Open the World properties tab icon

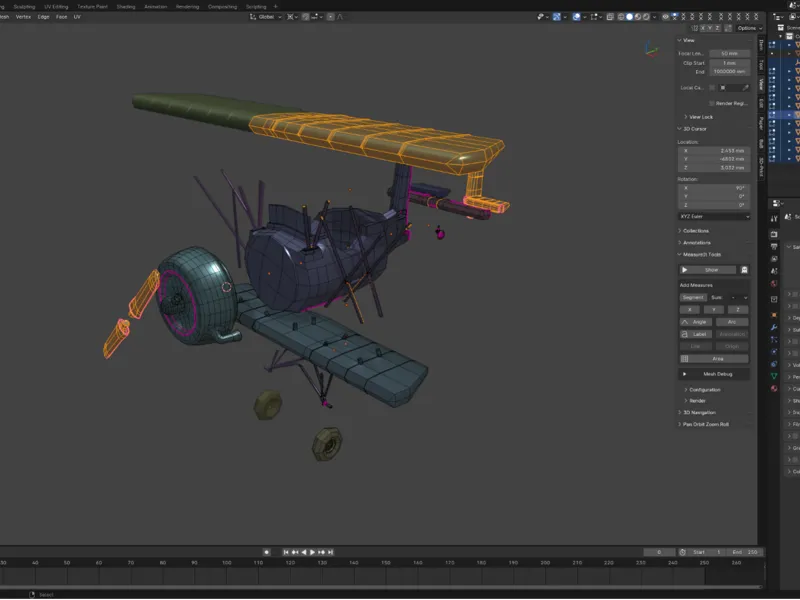tap(774, 284)
